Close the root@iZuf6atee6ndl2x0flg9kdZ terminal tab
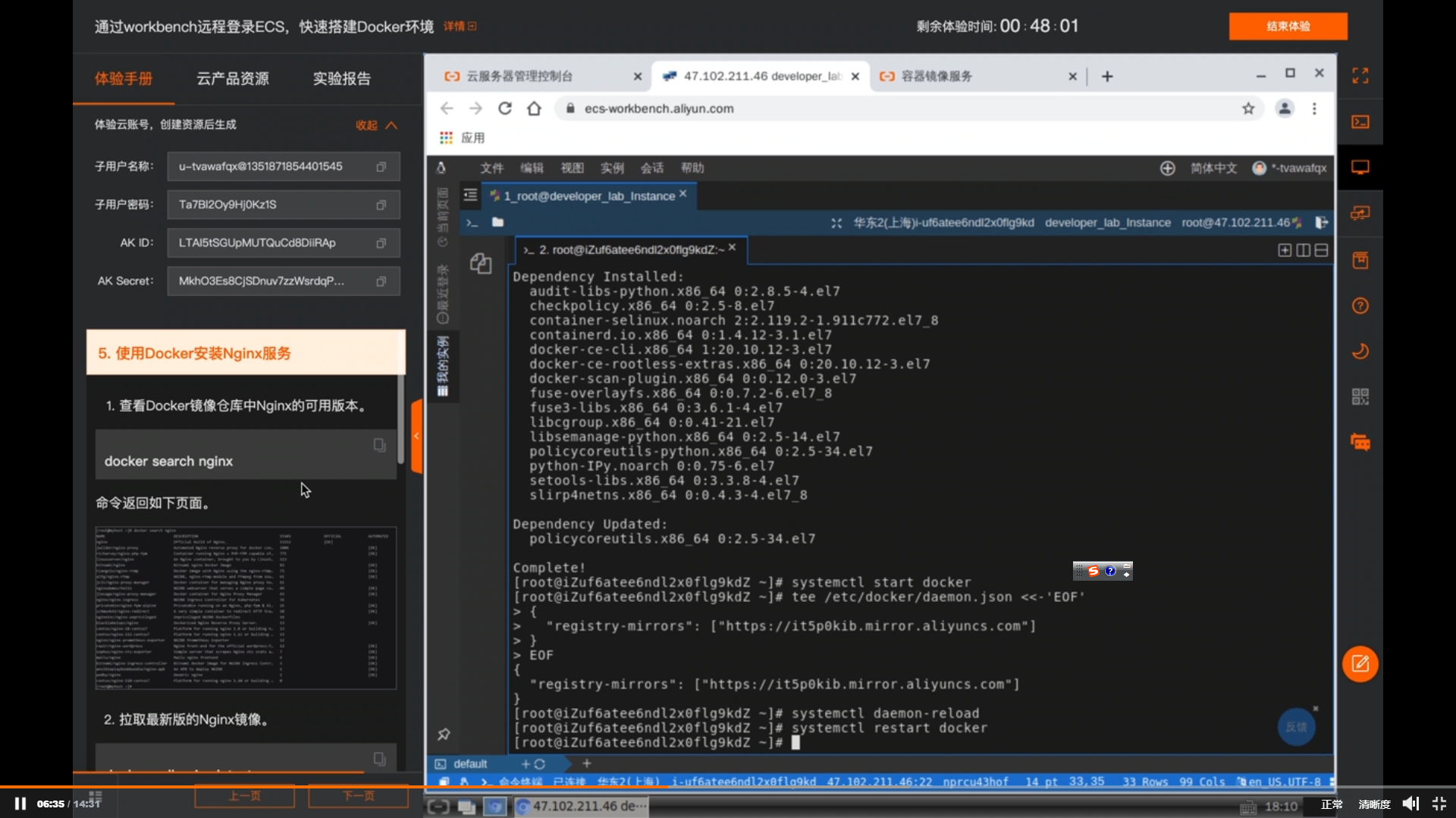The image size is (1456, 818). 732,247
